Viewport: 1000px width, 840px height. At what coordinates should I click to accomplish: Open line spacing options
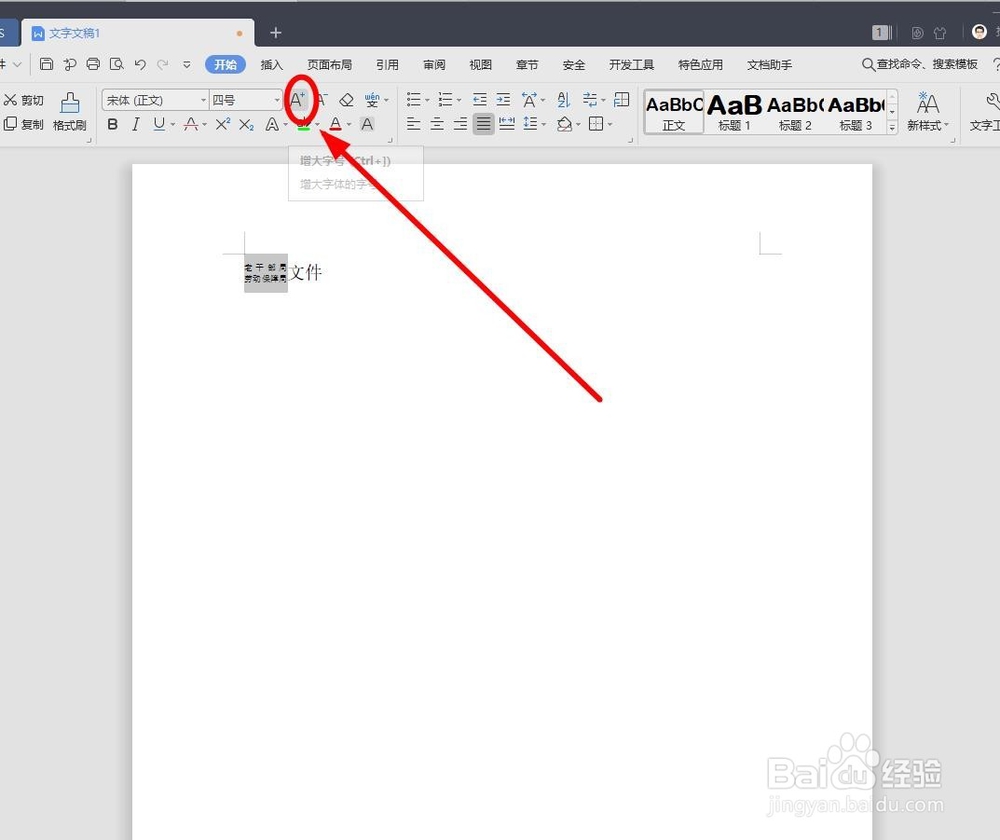[531, 124]
